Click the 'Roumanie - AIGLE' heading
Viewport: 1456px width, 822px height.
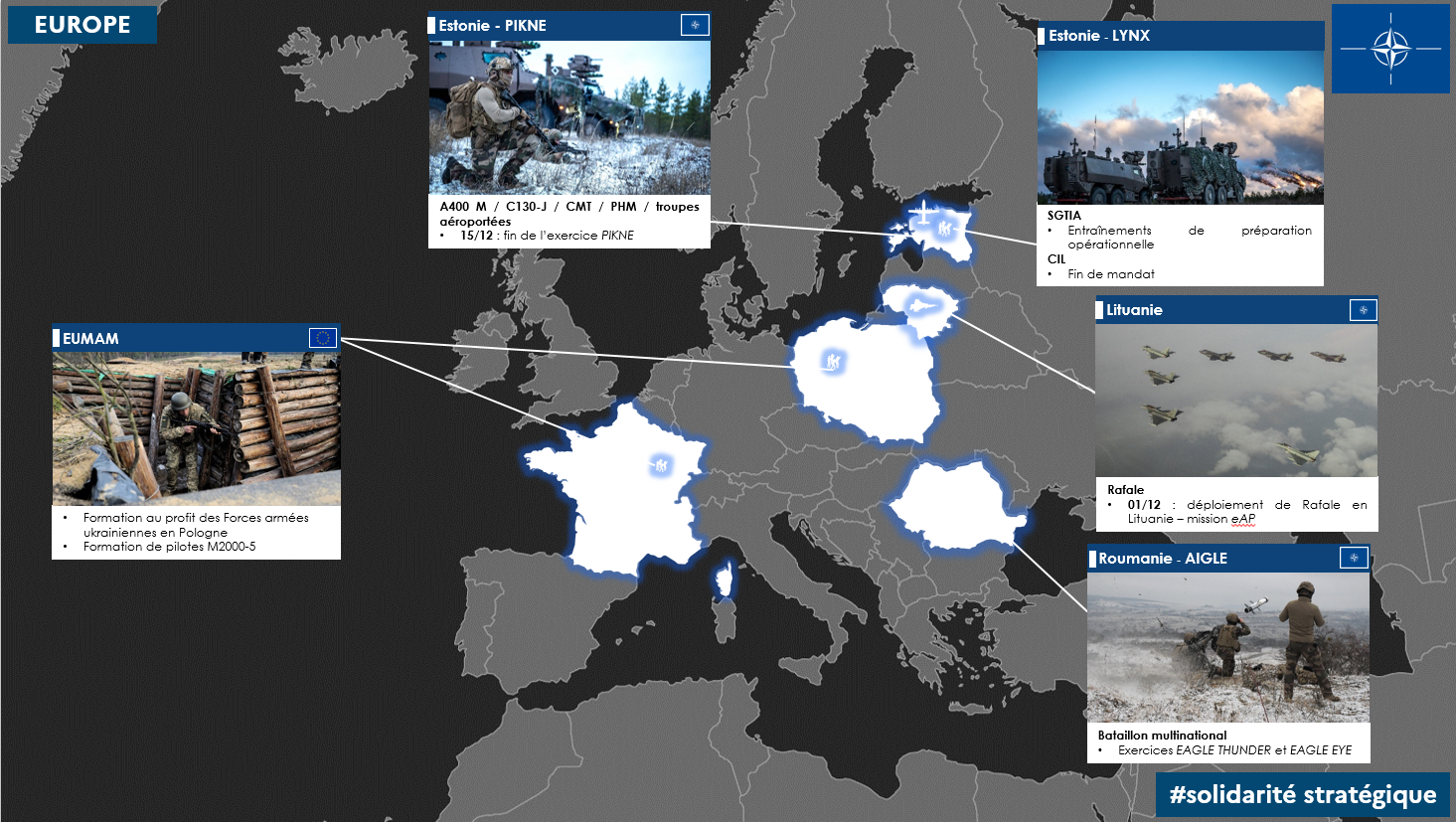[1162, 559]
